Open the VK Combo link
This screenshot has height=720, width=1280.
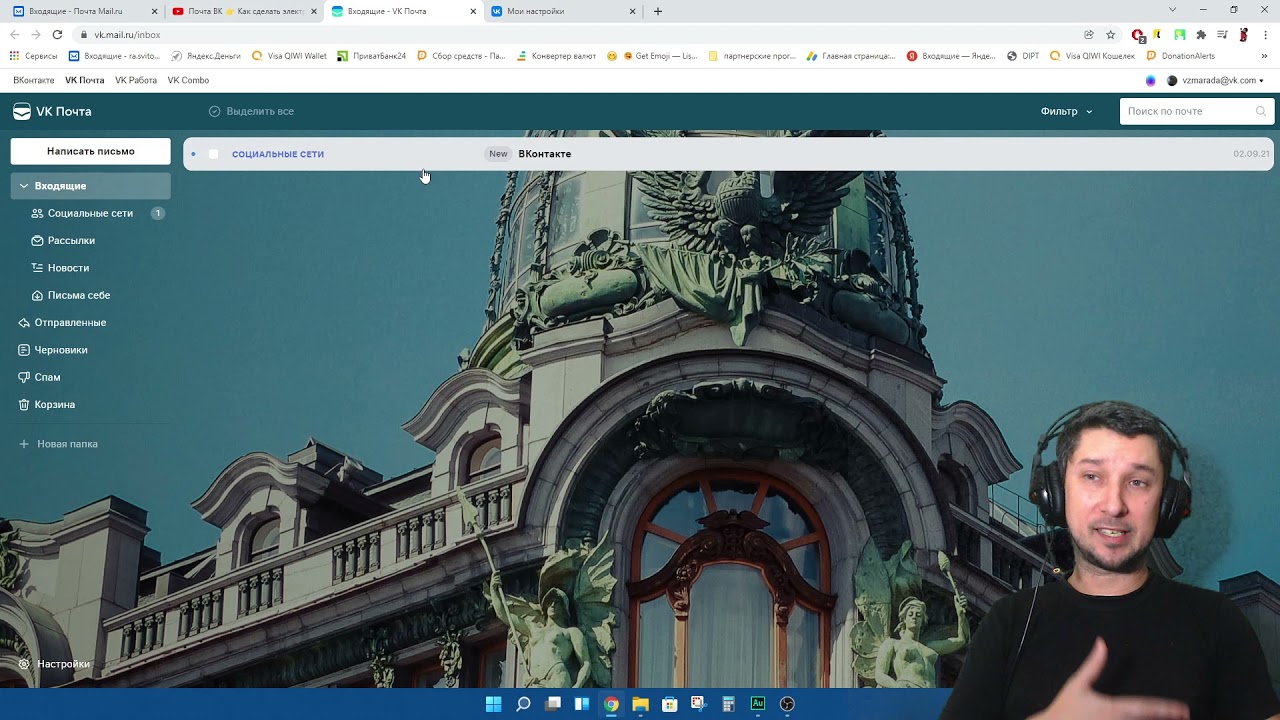[x=188, y=81]
